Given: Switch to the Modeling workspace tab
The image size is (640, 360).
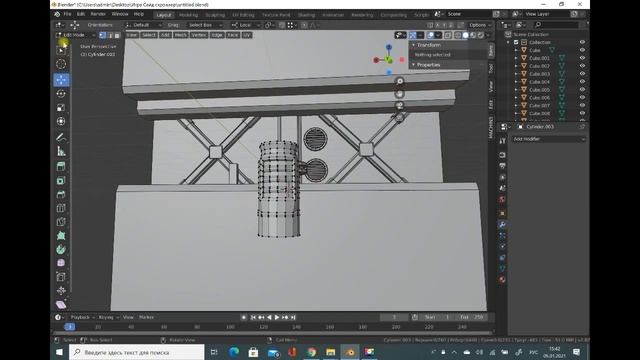Looking at the screenshot, I should click(188, 15).
